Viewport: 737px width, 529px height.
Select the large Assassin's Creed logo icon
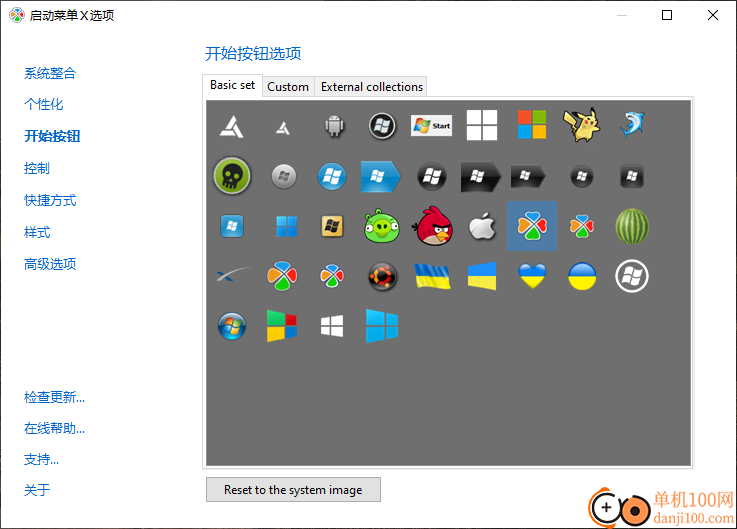point(232,126)
